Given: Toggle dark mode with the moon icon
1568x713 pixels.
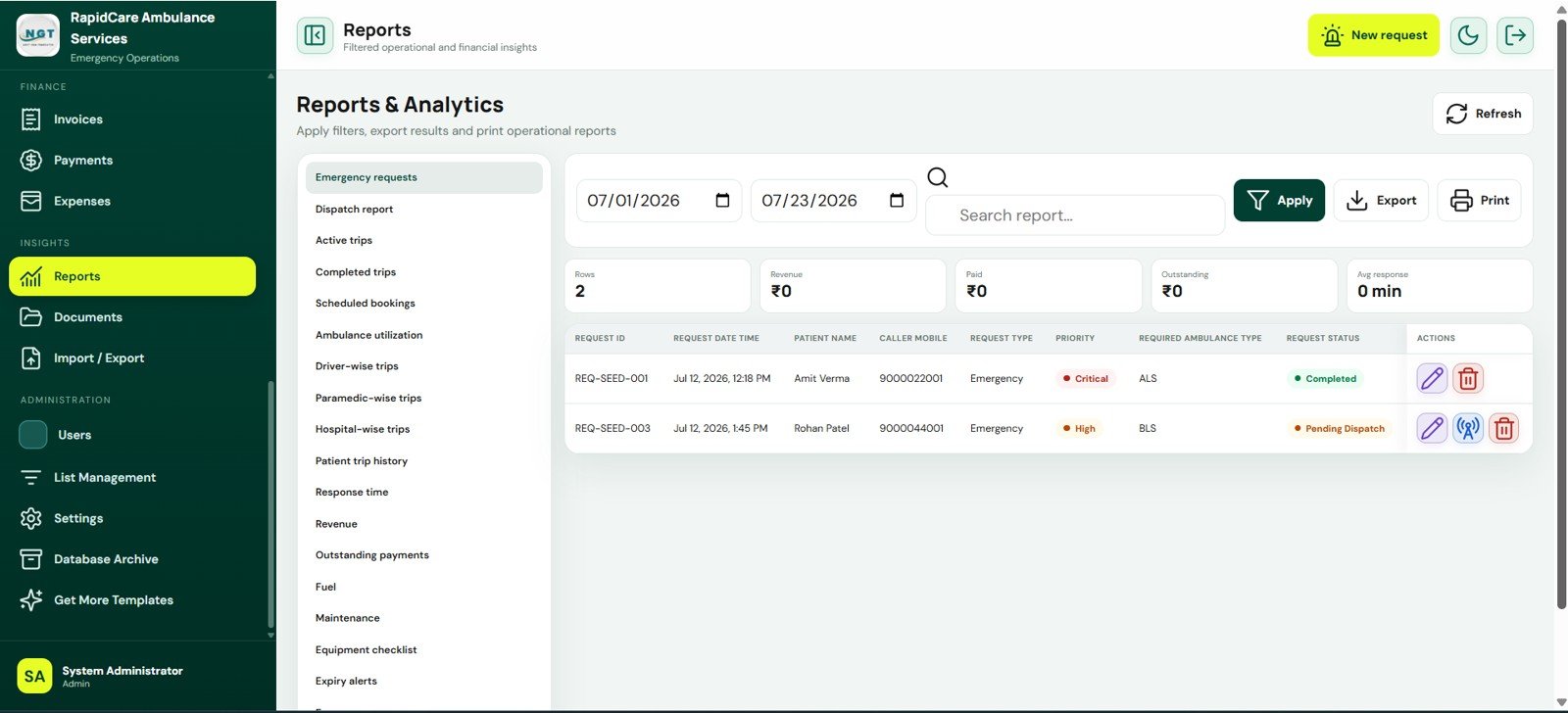Looking at the screenshot, I should click(x=1468, y=35).
